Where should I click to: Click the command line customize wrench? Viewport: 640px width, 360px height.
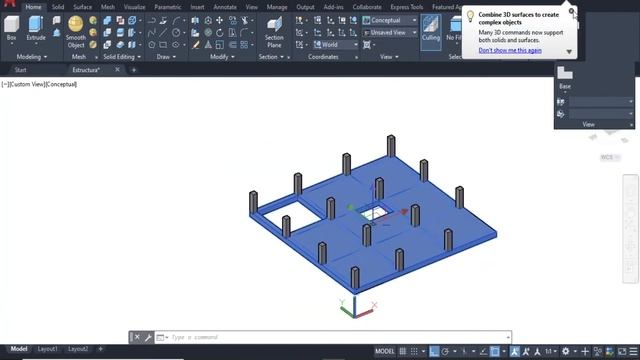click(148, 337)
